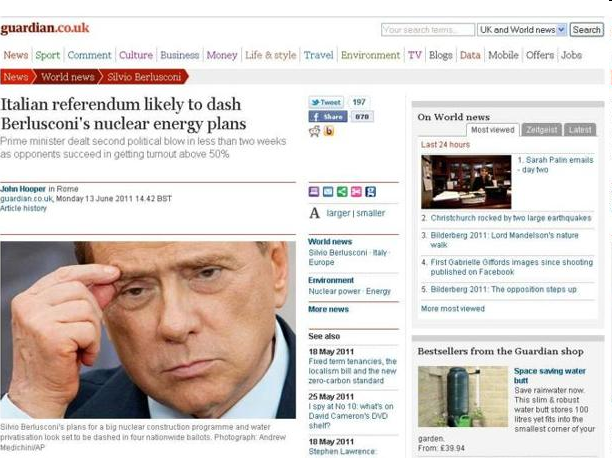Share article via the Reddit icon
Viewport: 612px width, 458px height.
315,131
